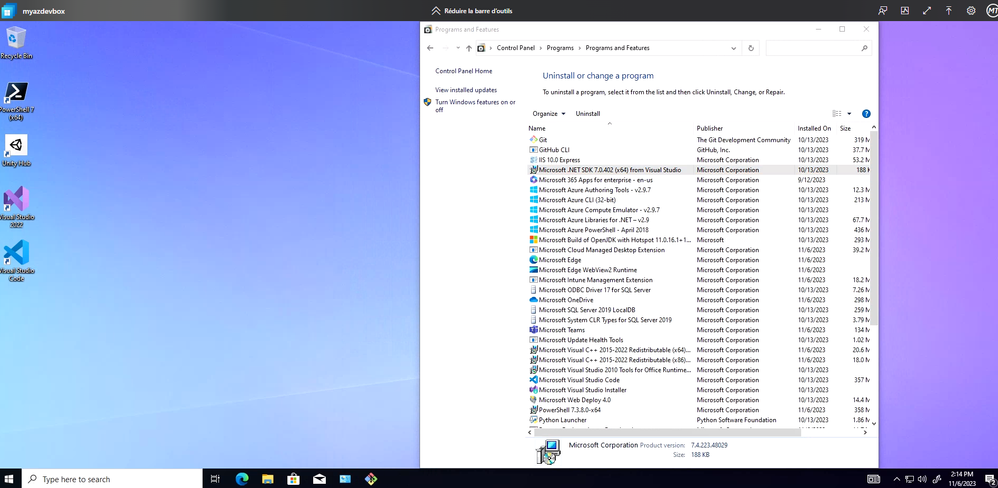This screenshot has width=998, height=488.
Task: Click the refresh button in address bar
Action: click(x=751, y=48)
